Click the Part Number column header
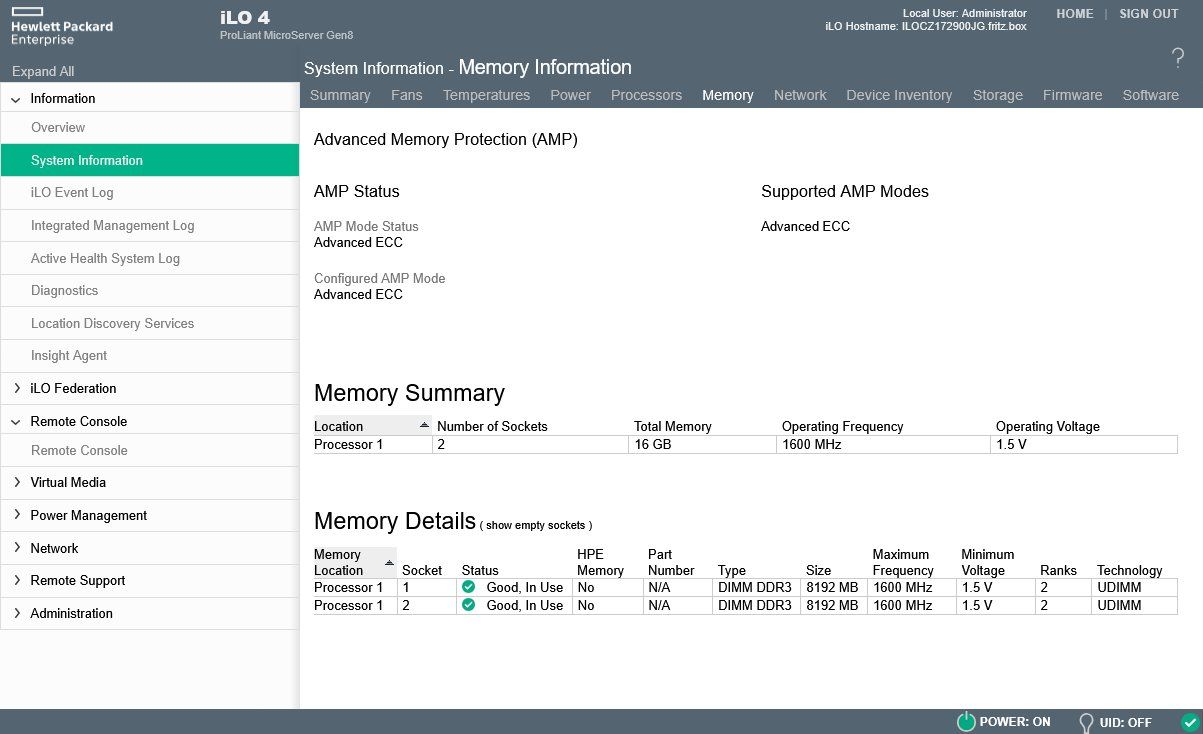 pos(671,562)
